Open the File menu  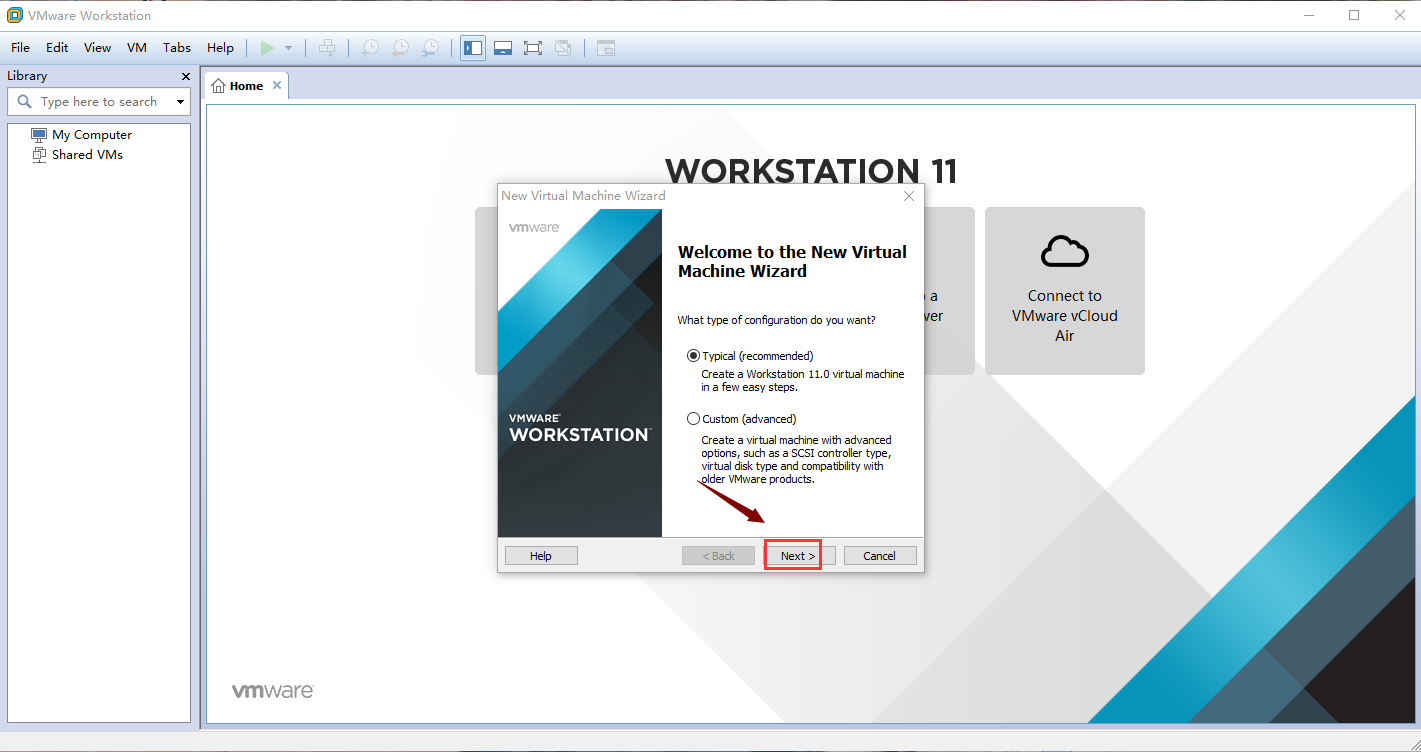point(21,48)
